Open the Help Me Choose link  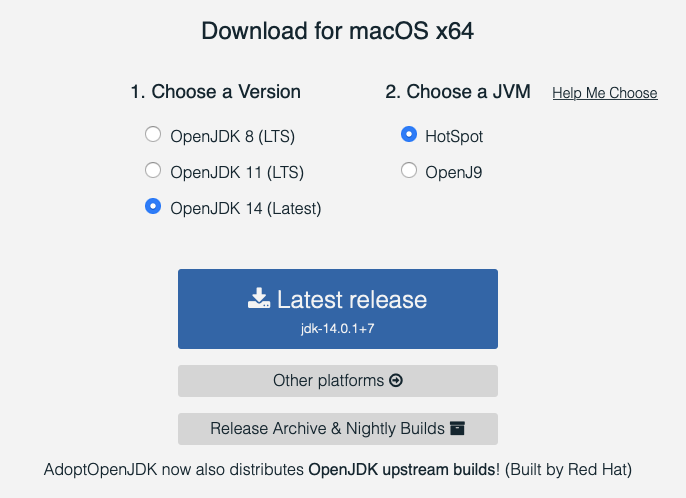tap(604, 93)
